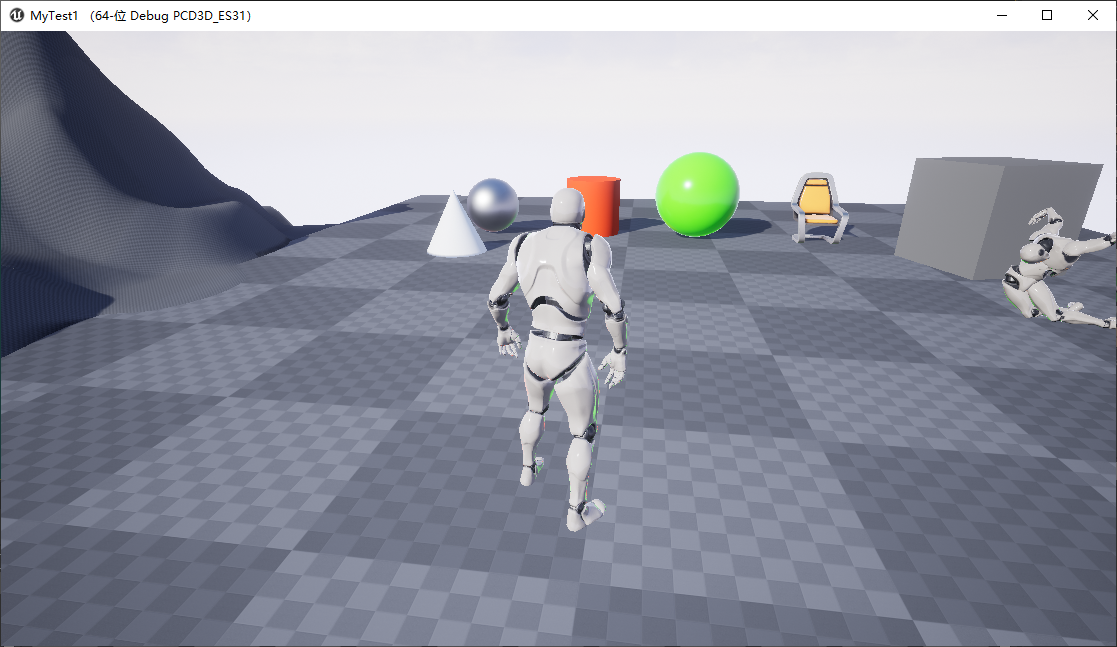
Task: Click the chrome metallic sphere
Action: (493, 205)
